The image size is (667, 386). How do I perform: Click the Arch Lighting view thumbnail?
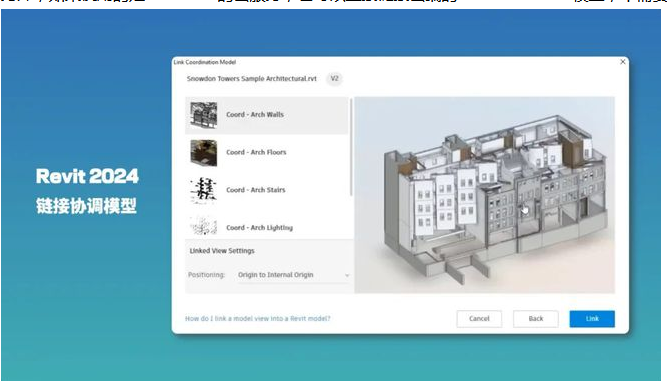(x=203, y=226)
